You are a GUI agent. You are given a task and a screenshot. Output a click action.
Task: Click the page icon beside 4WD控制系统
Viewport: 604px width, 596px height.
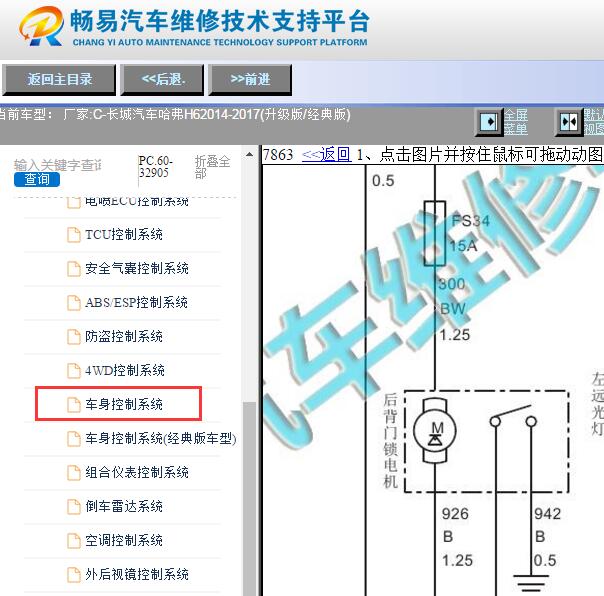coord(74,371)
